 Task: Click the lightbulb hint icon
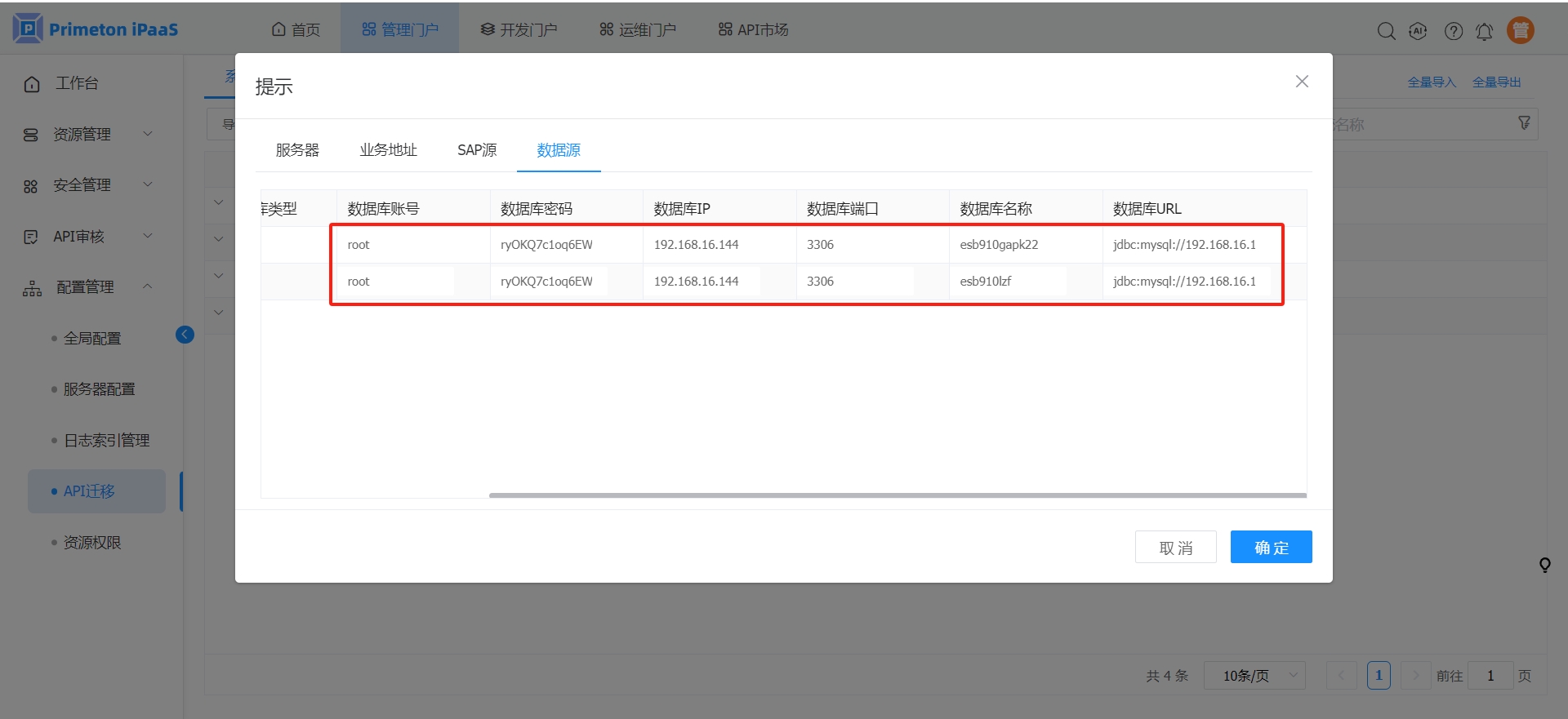(x=1544, y=565)
